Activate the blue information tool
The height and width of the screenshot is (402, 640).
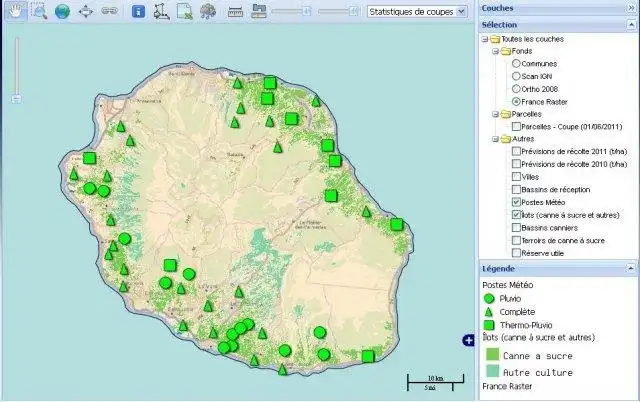138,11
